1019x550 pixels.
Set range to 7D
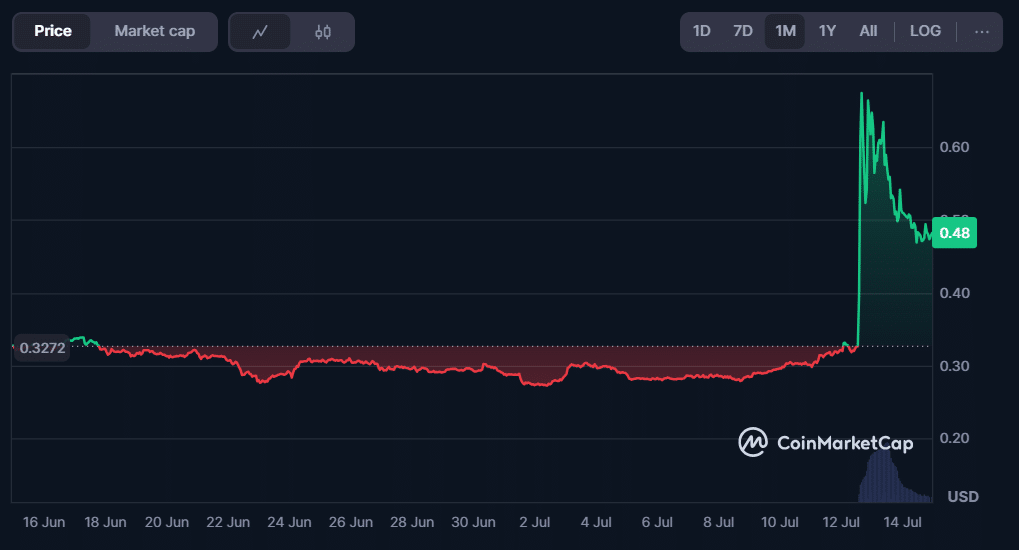pos(743,31)
